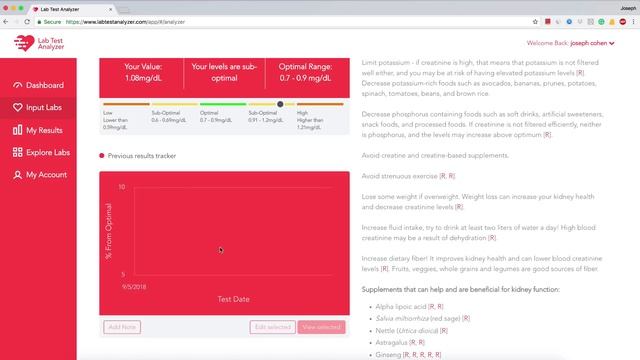Click the My Results bar chart icon

point(17,130)
